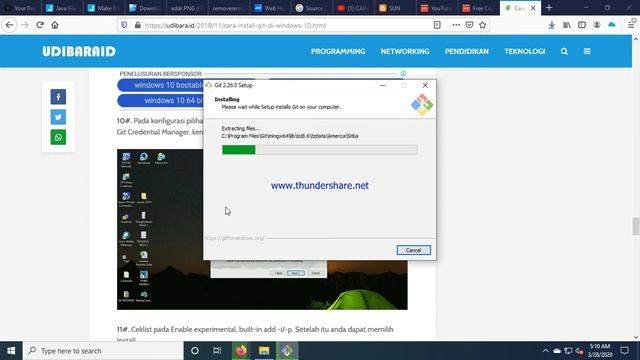
Task: Share article on Twitter
Action: 58,117
